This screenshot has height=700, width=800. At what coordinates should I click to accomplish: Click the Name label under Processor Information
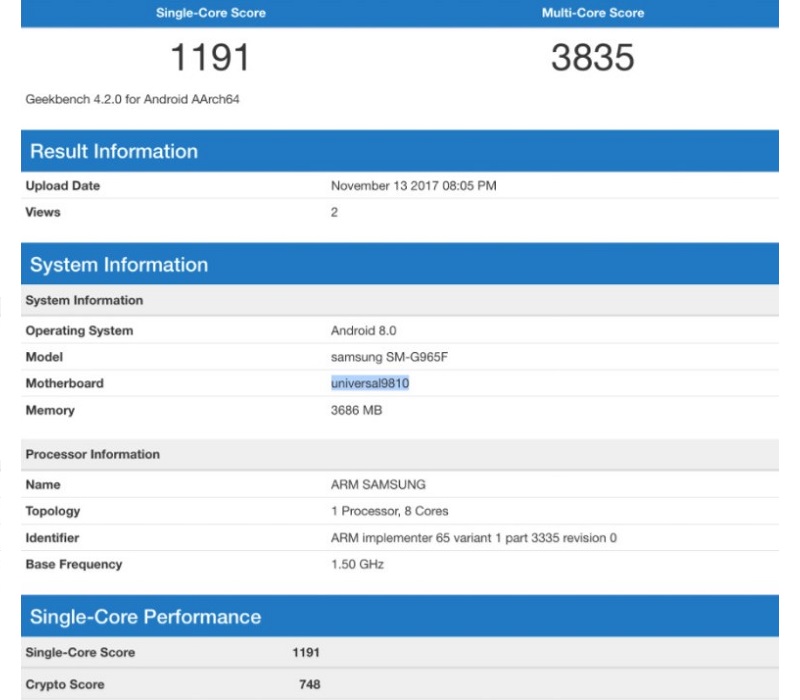tap(43, 485)
